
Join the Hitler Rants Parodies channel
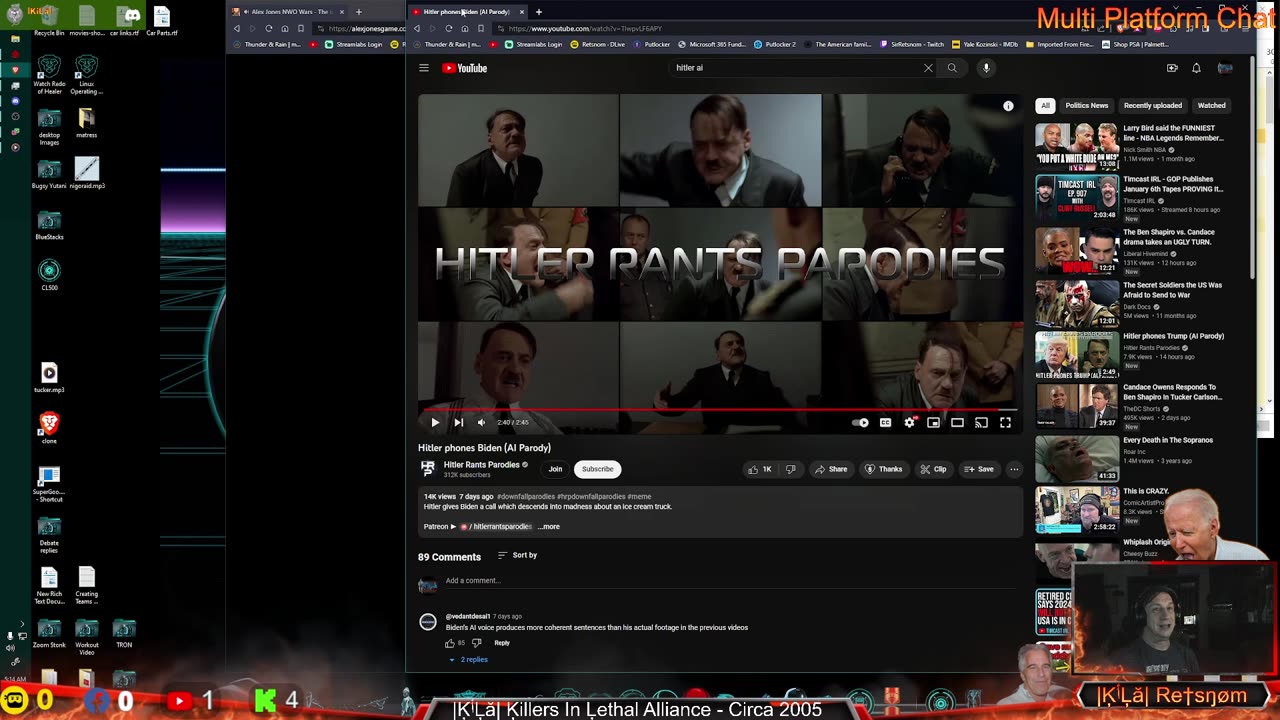click(x=555, y=469)
